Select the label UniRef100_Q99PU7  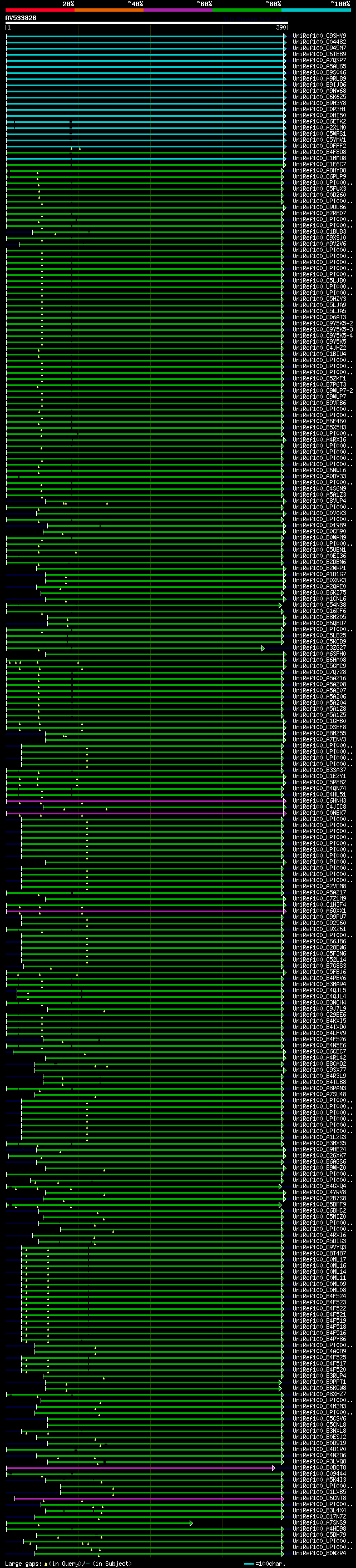coord(319,916)
